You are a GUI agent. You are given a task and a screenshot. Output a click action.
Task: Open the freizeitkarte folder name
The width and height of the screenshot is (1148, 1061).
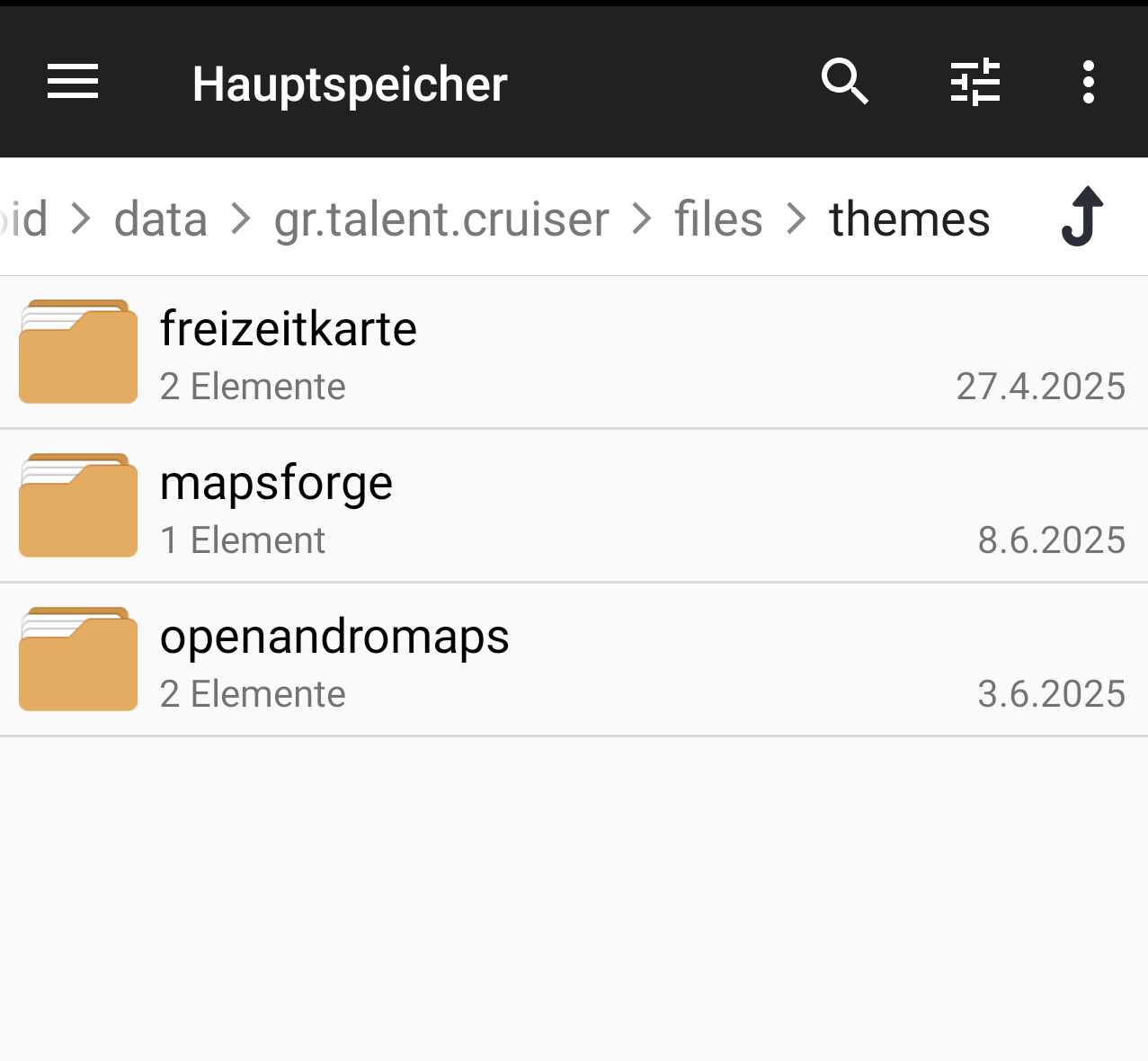[289, 328]
